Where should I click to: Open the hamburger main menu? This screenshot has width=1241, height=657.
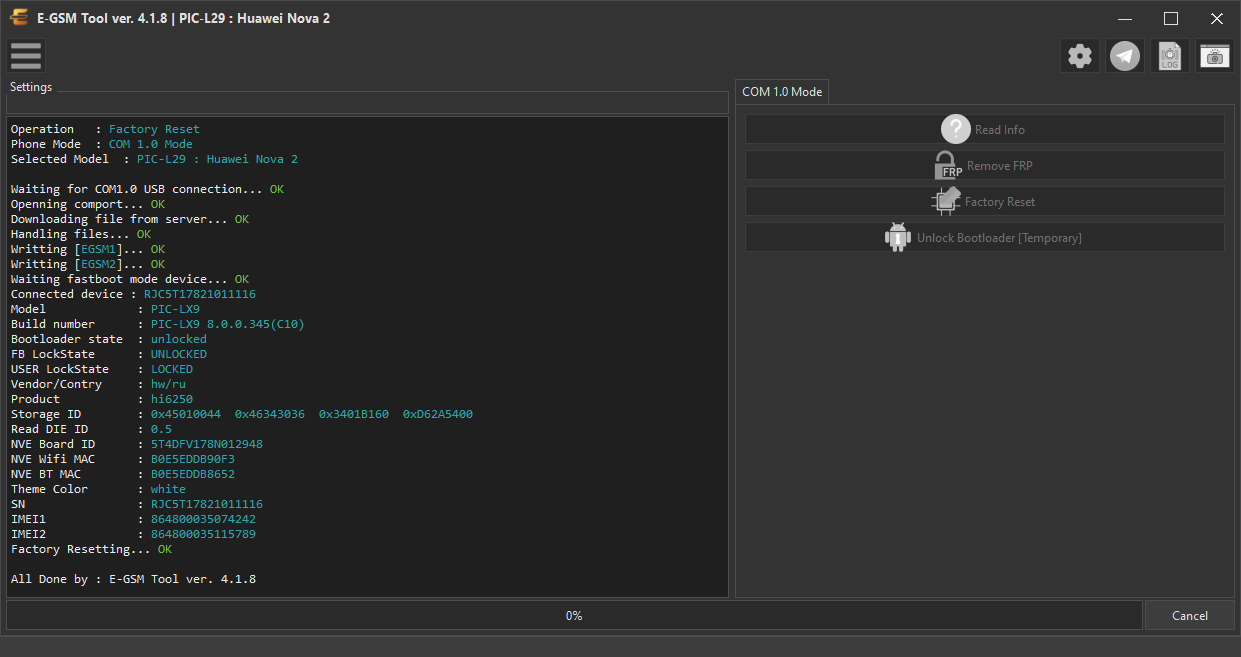(25, 56)
